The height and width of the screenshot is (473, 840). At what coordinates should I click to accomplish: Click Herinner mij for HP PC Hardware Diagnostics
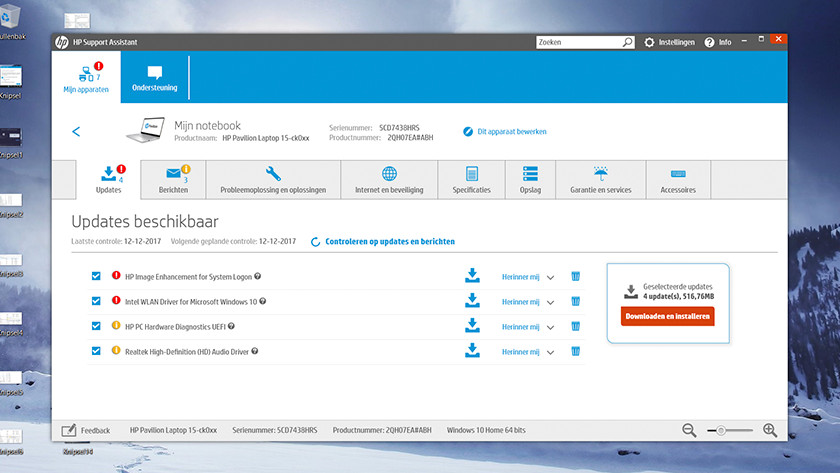[x=520, y=327]
